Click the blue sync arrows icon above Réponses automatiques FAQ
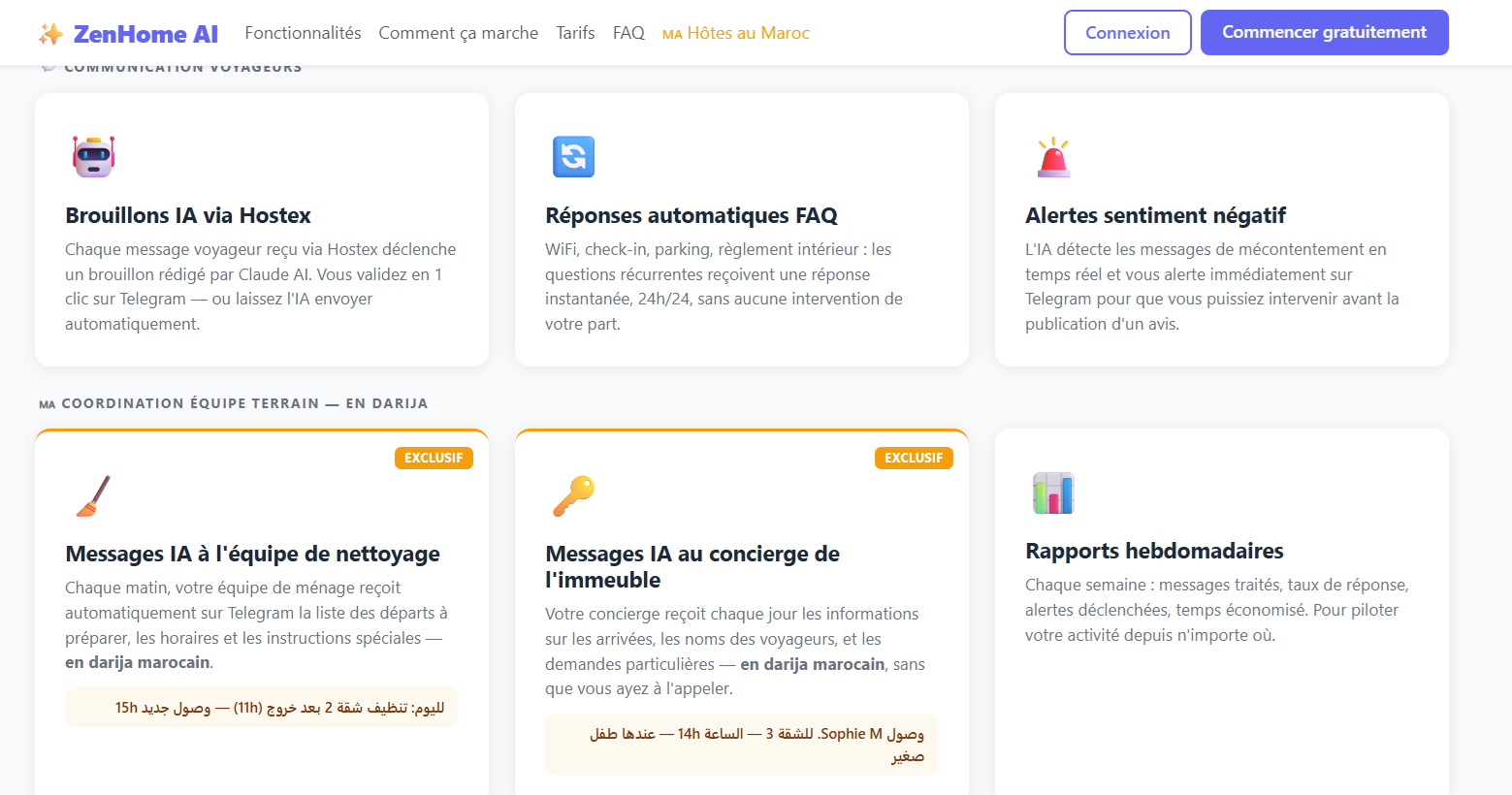Screen dimensions: 1512x795 (573, 157)
